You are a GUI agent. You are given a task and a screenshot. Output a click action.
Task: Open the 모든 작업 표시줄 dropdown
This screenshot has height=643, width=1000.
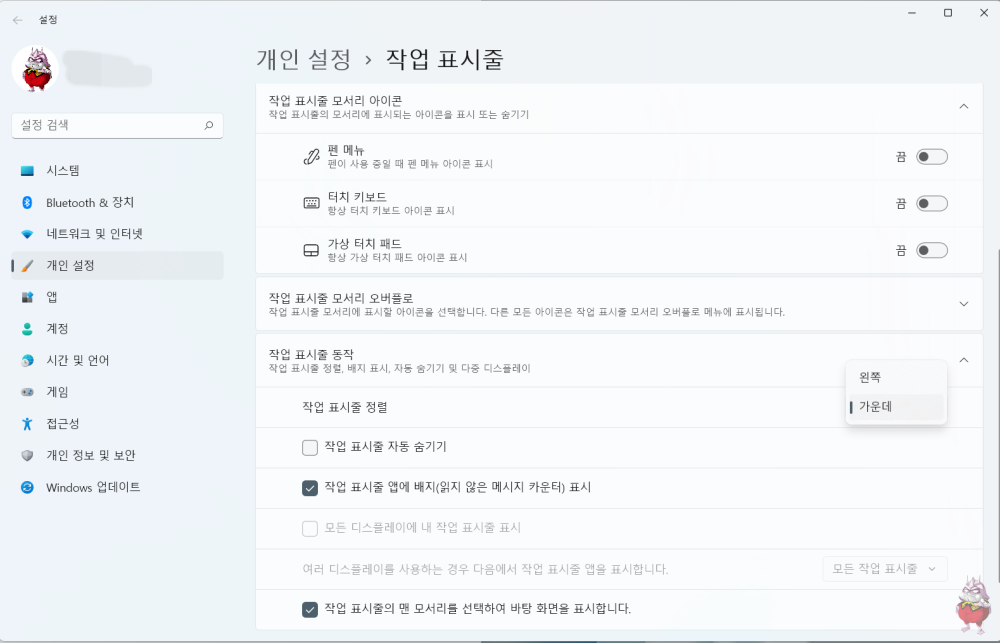coord(885,568)
